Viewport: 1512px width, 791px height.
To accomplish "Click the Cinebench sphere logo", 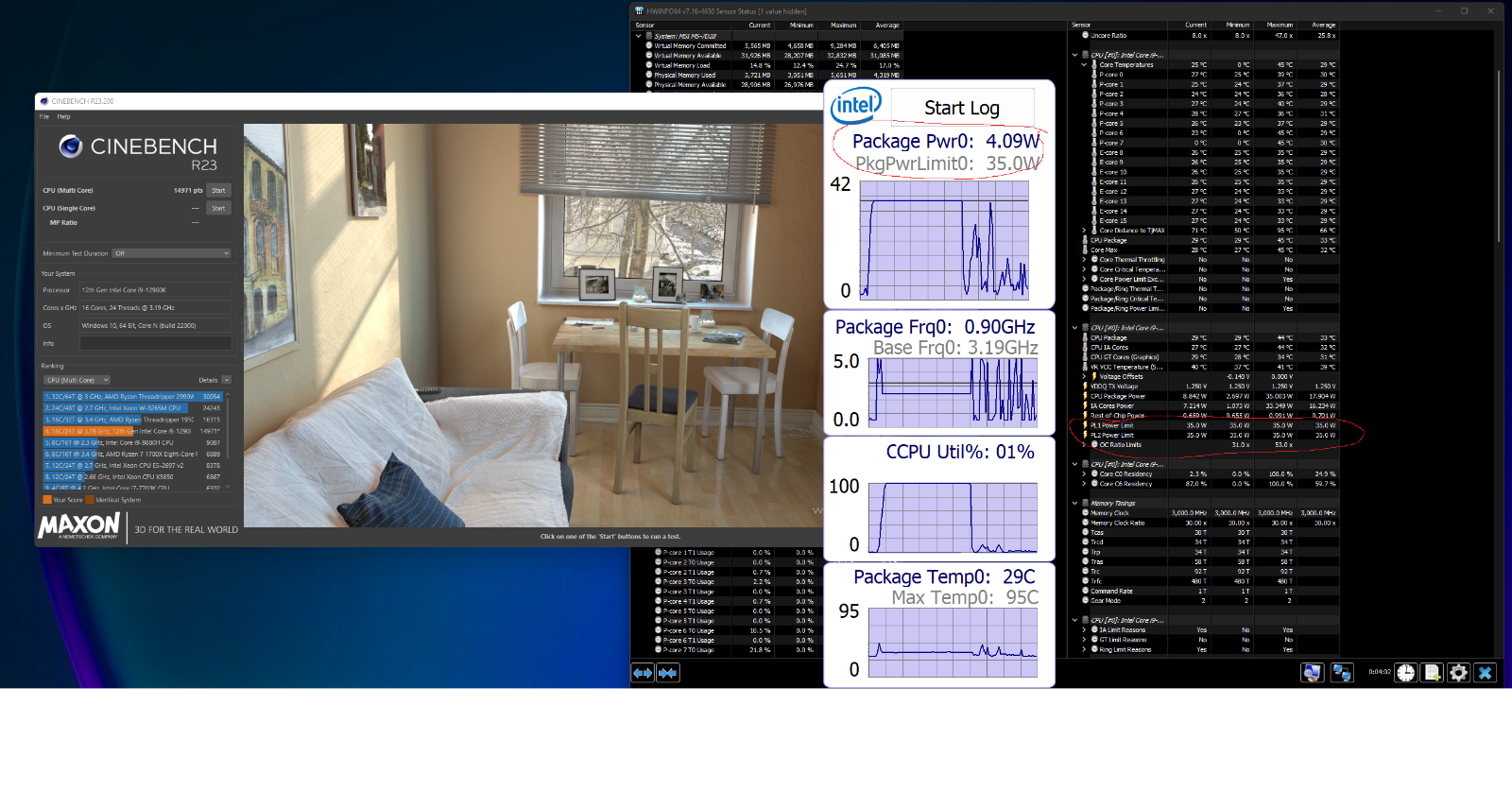I will point(71,146).
